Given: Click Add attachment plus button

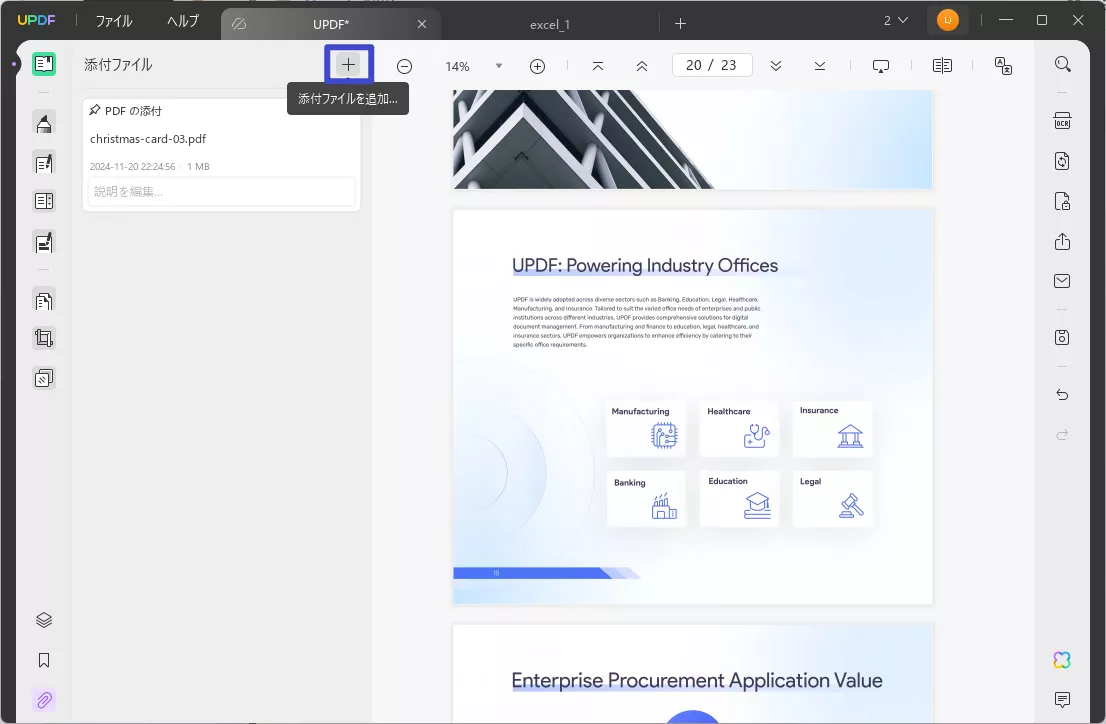Looking at the screenshot, I should pyautogui.click(x=348, y=65).
